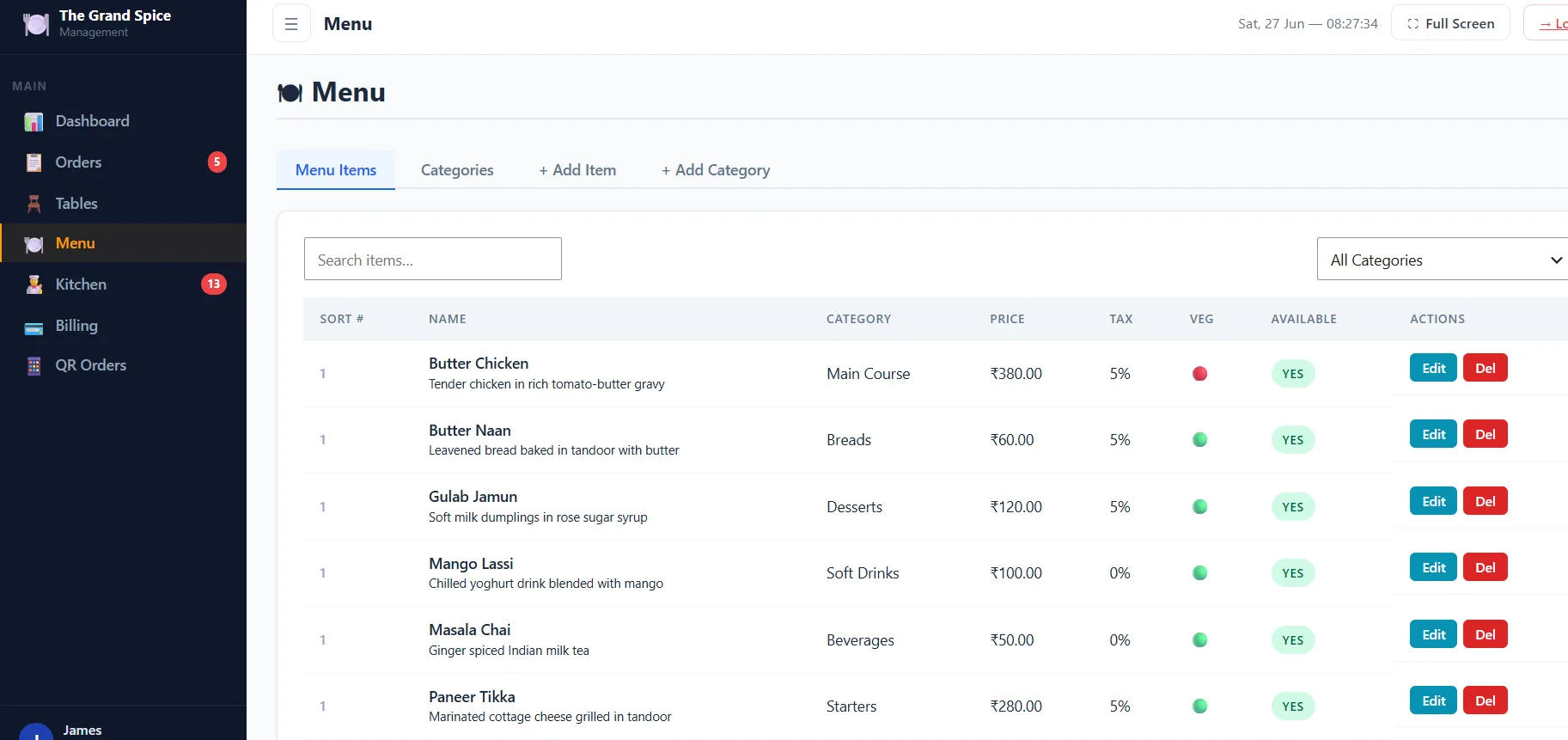Click the Full Screen button
The image size is (1568, 740).
pyautogui.click(x=1450, y=23)
